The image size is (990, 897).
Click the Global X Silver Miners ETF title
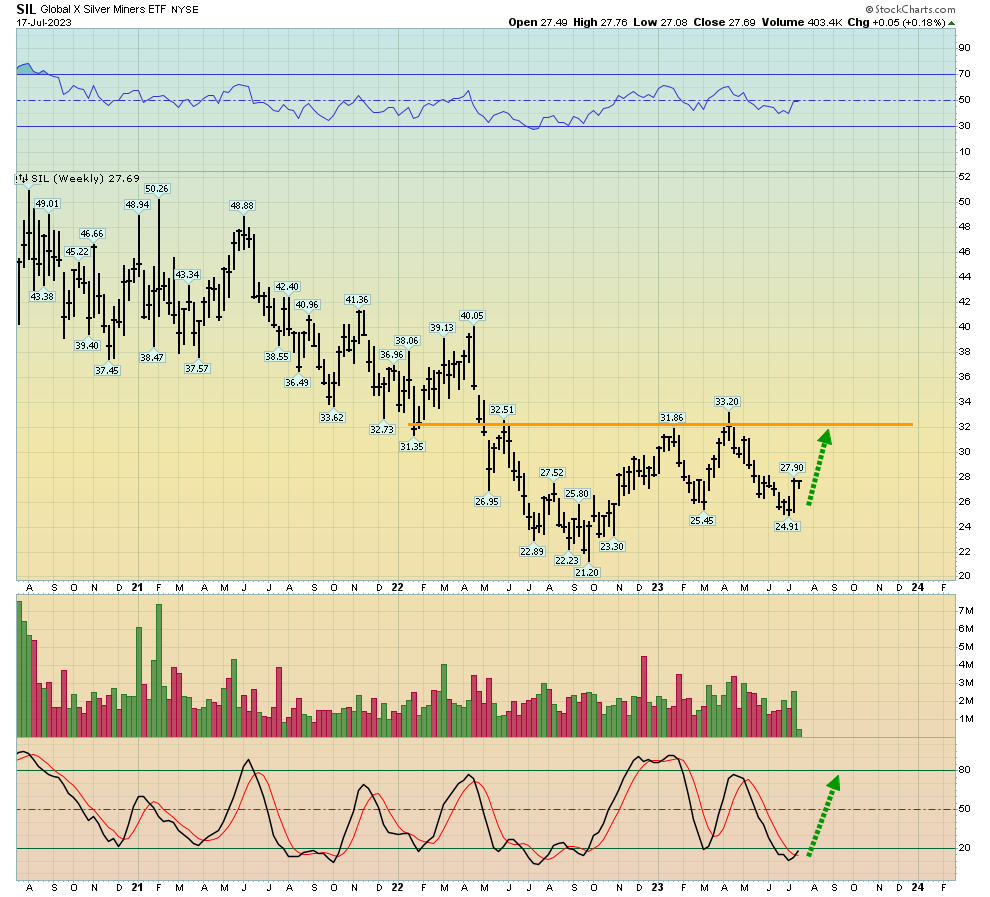click(104, 9)
